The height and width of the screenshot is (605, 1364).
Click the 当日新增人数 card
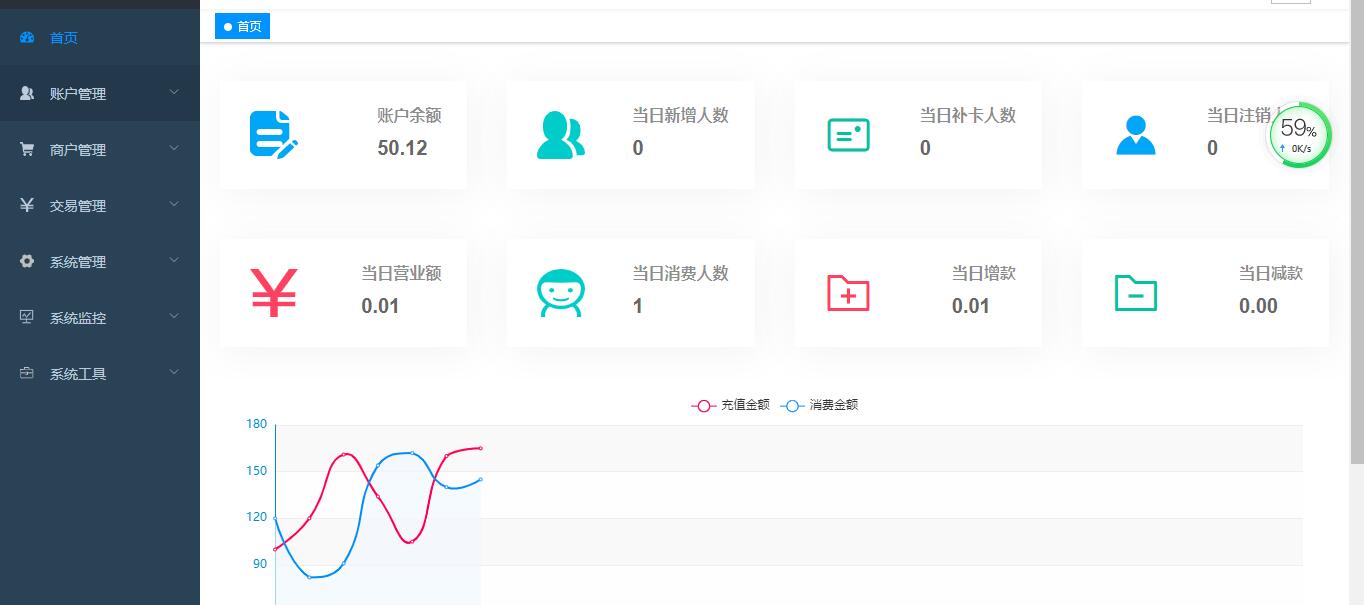630,134
